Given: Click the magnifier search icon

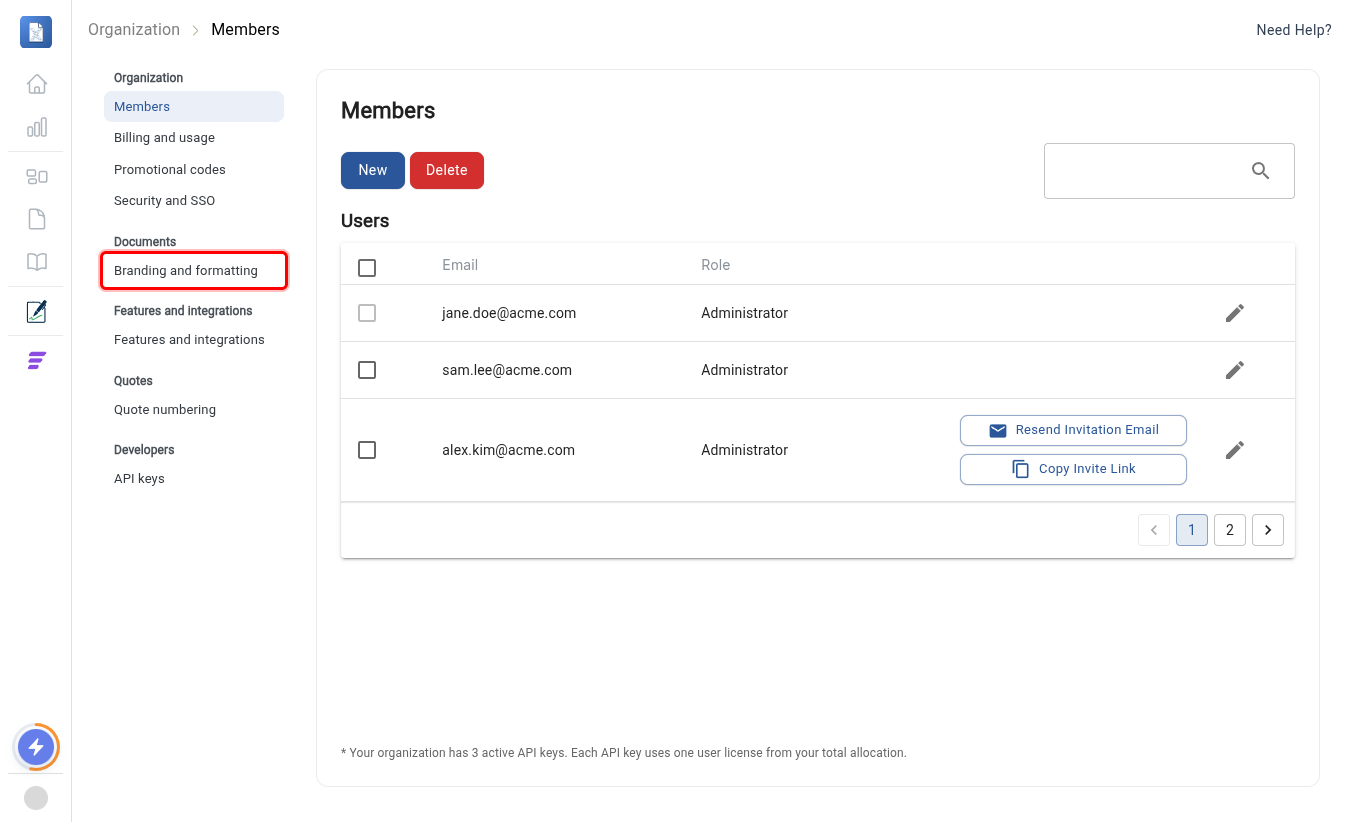Looking at the screenshot, I should (1260, 171).
